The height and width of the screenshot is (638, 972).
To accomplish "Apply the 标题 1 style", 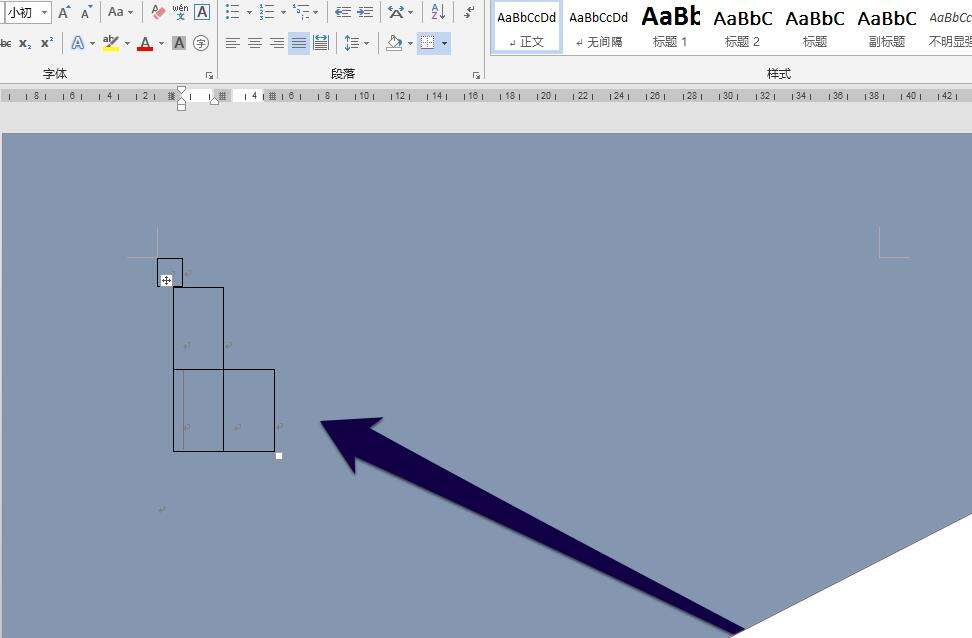I will [x=670, y=27].
